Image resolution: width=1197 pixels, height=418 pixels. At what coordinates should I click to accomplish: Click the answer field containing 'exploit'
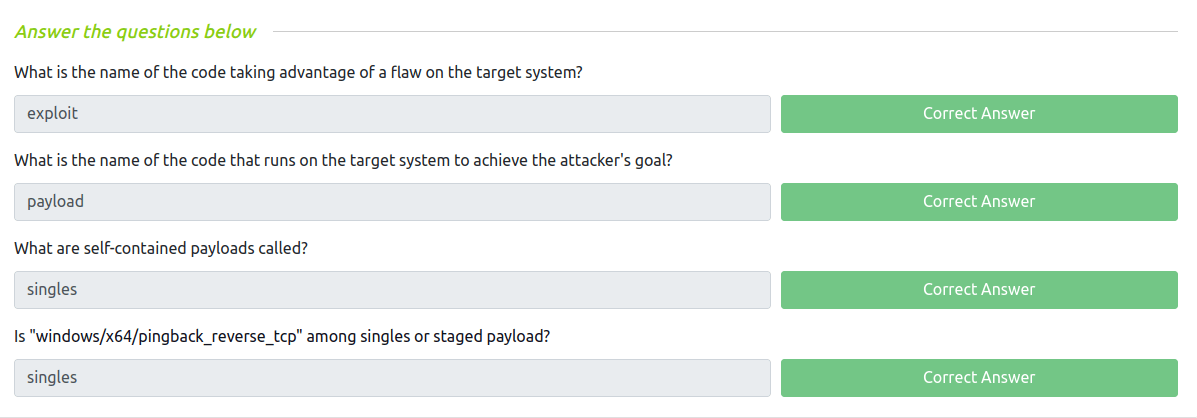(392, 114)
